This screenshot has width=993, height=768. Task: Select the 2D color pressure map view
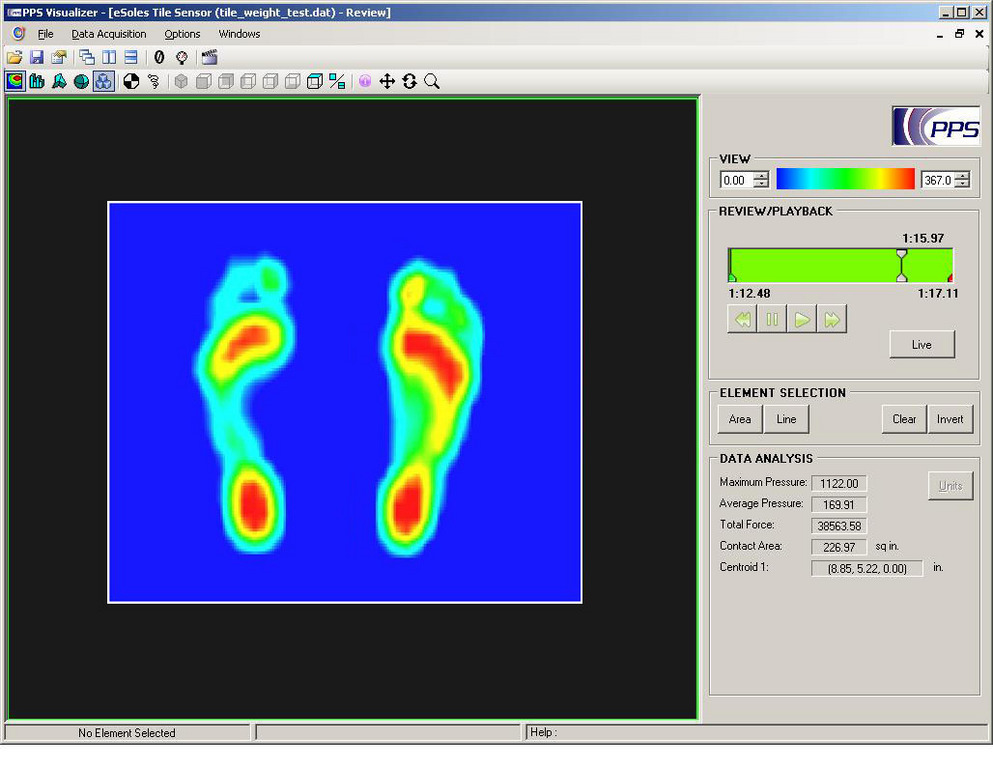(14, 82)
